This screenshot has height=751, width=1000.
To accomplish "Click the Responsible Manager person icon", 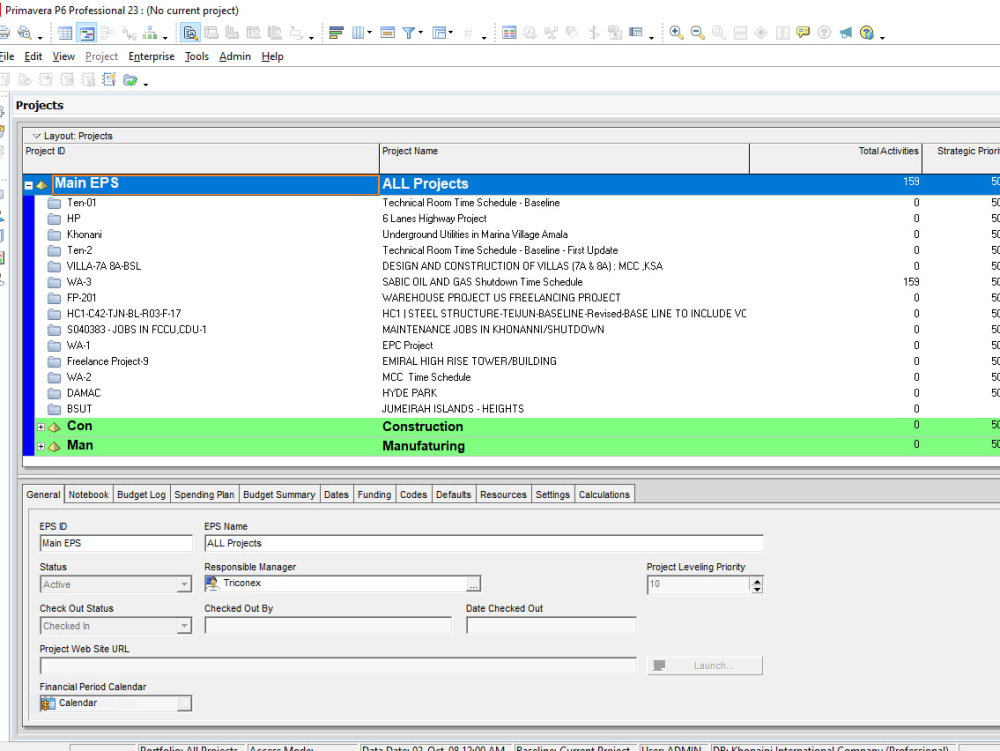I will [x=212, y=583].
